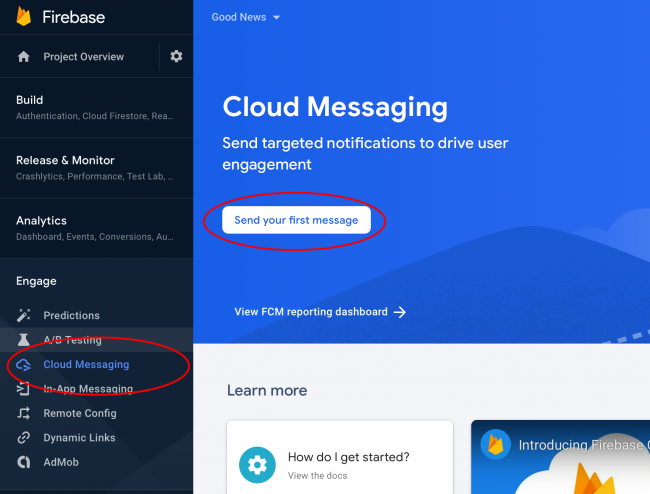Play the Introducing Firebase video thumbnail
This screenshot has height=494, width=650.
[x=560, y=458]
